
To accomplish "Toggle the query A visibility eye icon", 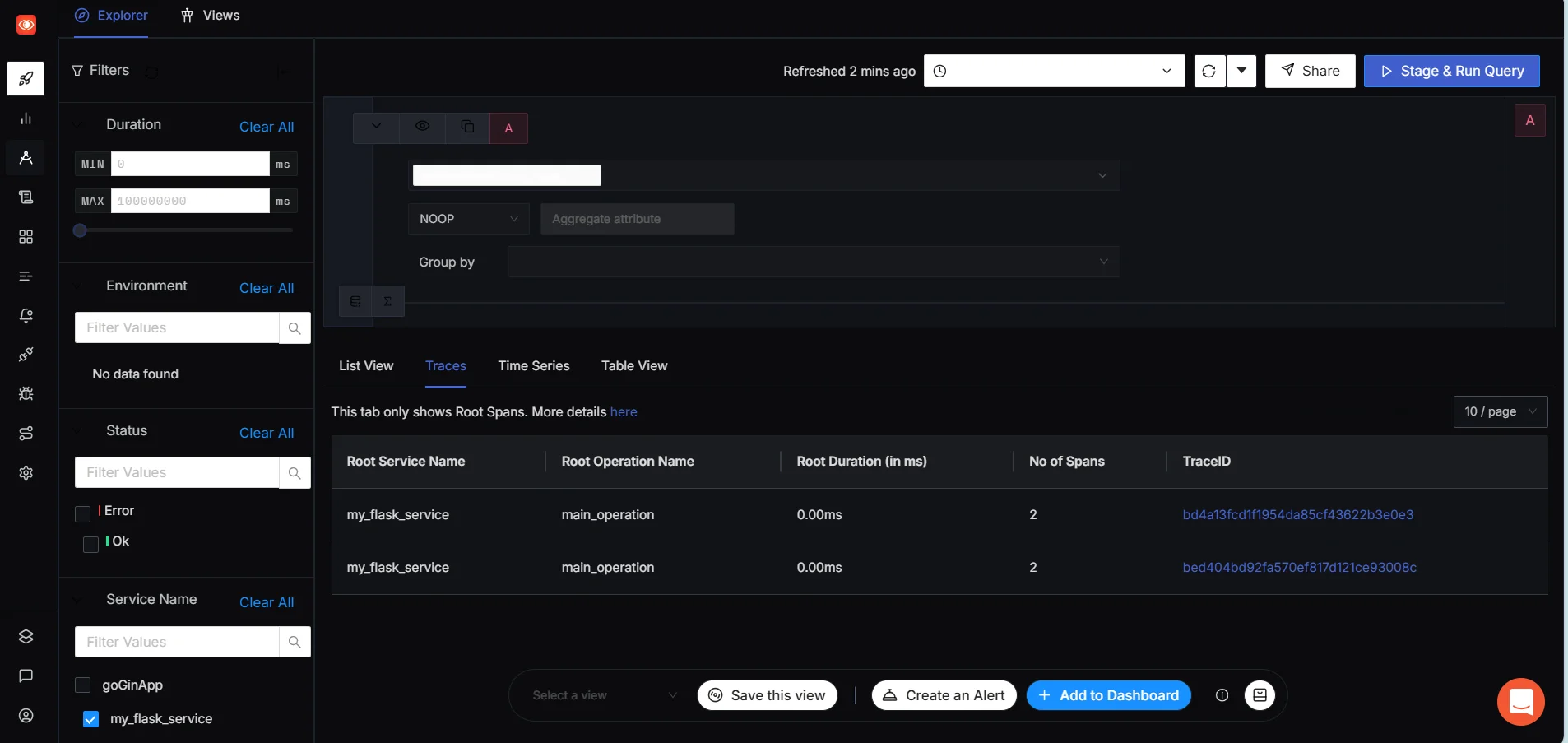I will [x=422, y=127].
